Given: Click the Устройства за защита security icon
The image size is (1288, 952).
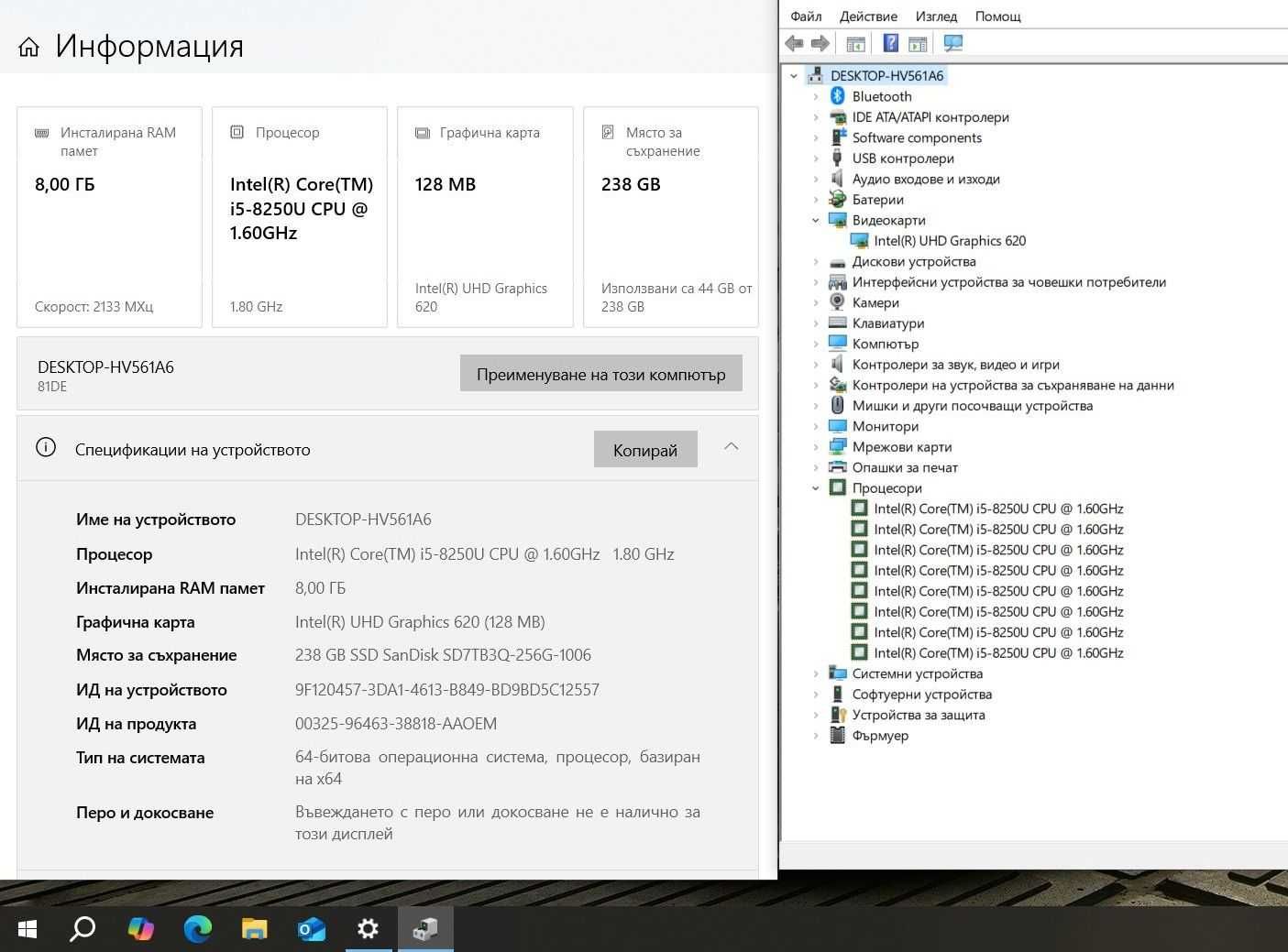Looking at the screenshot, I should tap(837, 715).
